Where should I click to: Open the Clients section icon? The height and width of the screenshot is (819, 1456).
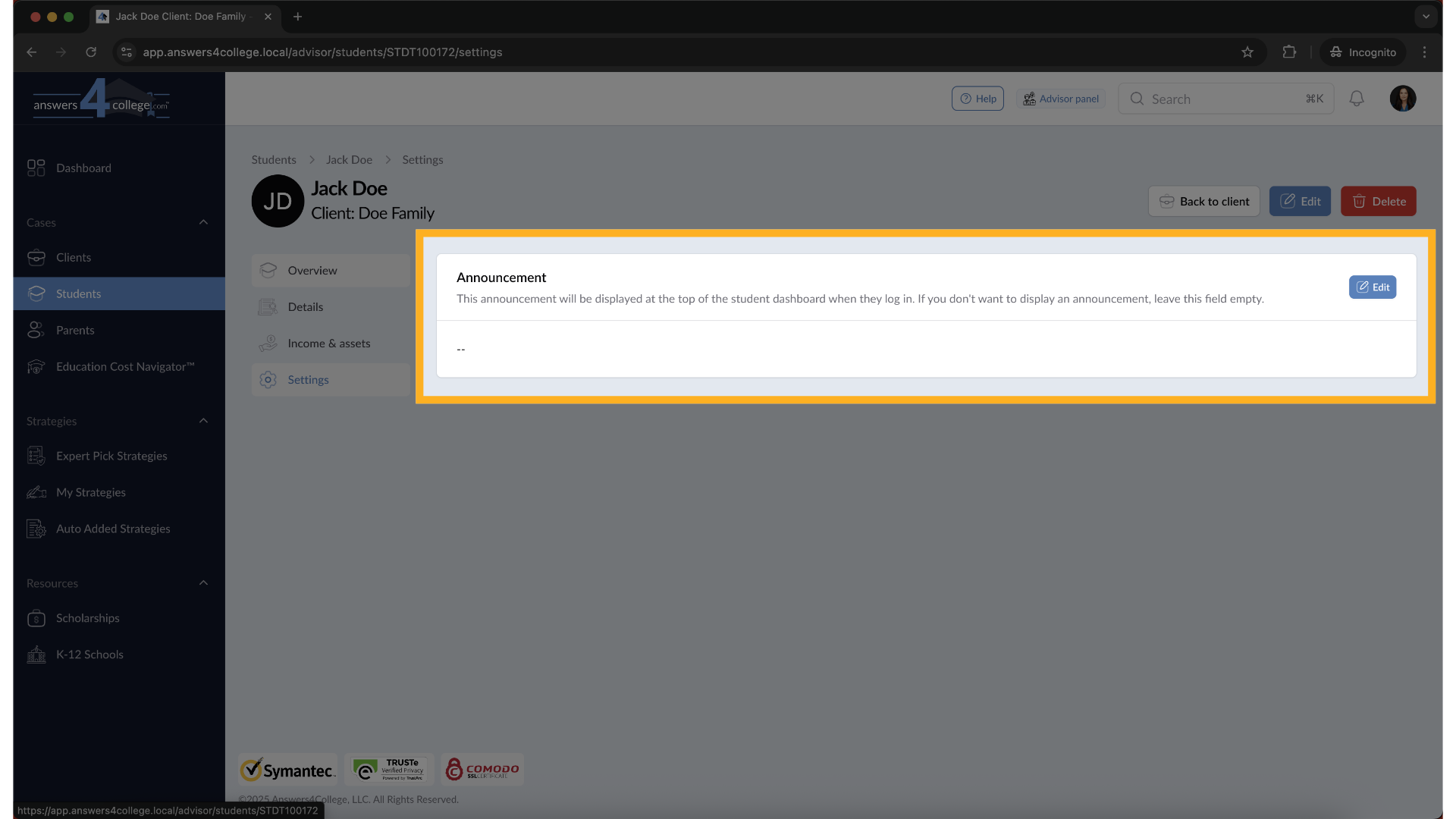36,257
